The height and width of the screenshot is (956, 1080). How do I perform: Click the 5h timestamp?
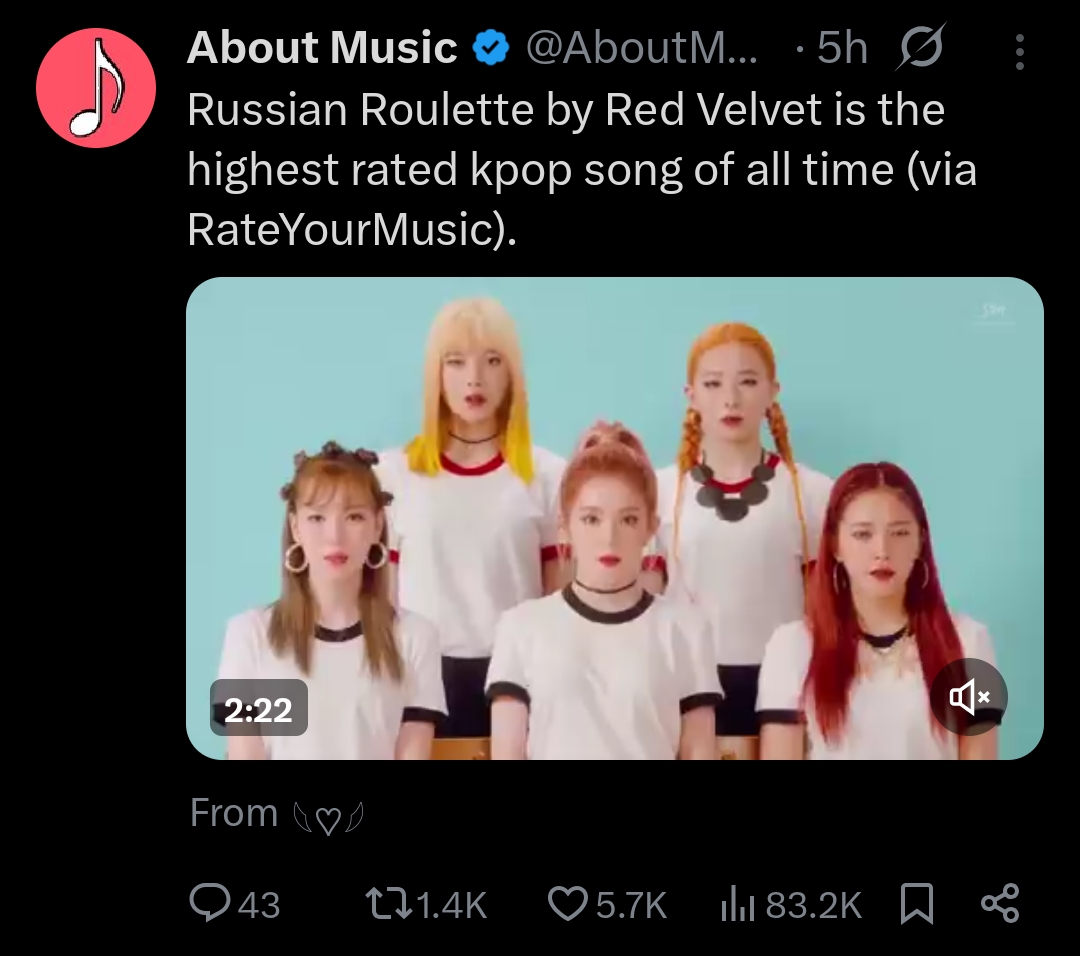coord(842,49)
